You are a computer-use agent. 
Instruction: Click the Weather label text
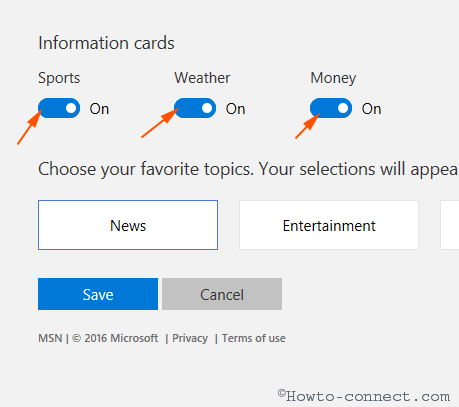[202, 78]
